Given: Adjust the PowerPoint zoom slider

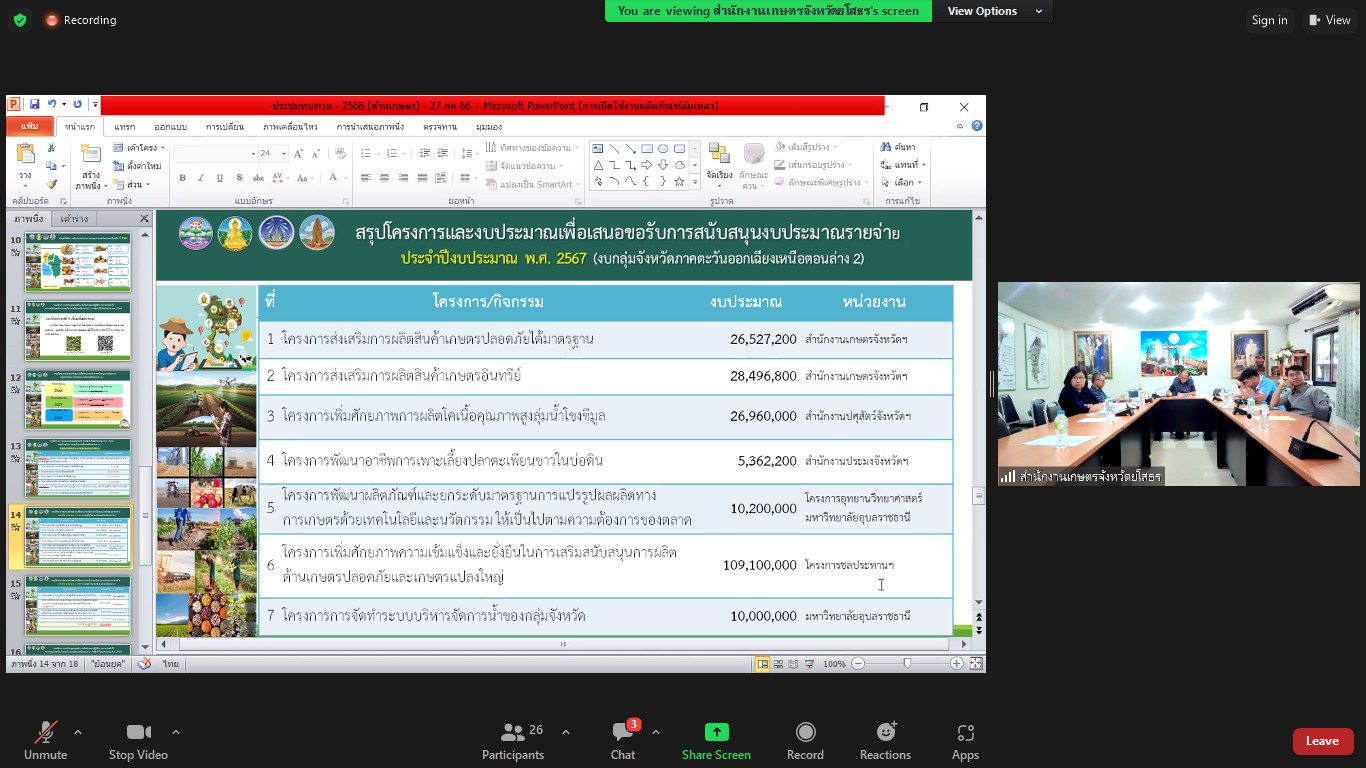Looking at the screenshot, I should 907,663.
